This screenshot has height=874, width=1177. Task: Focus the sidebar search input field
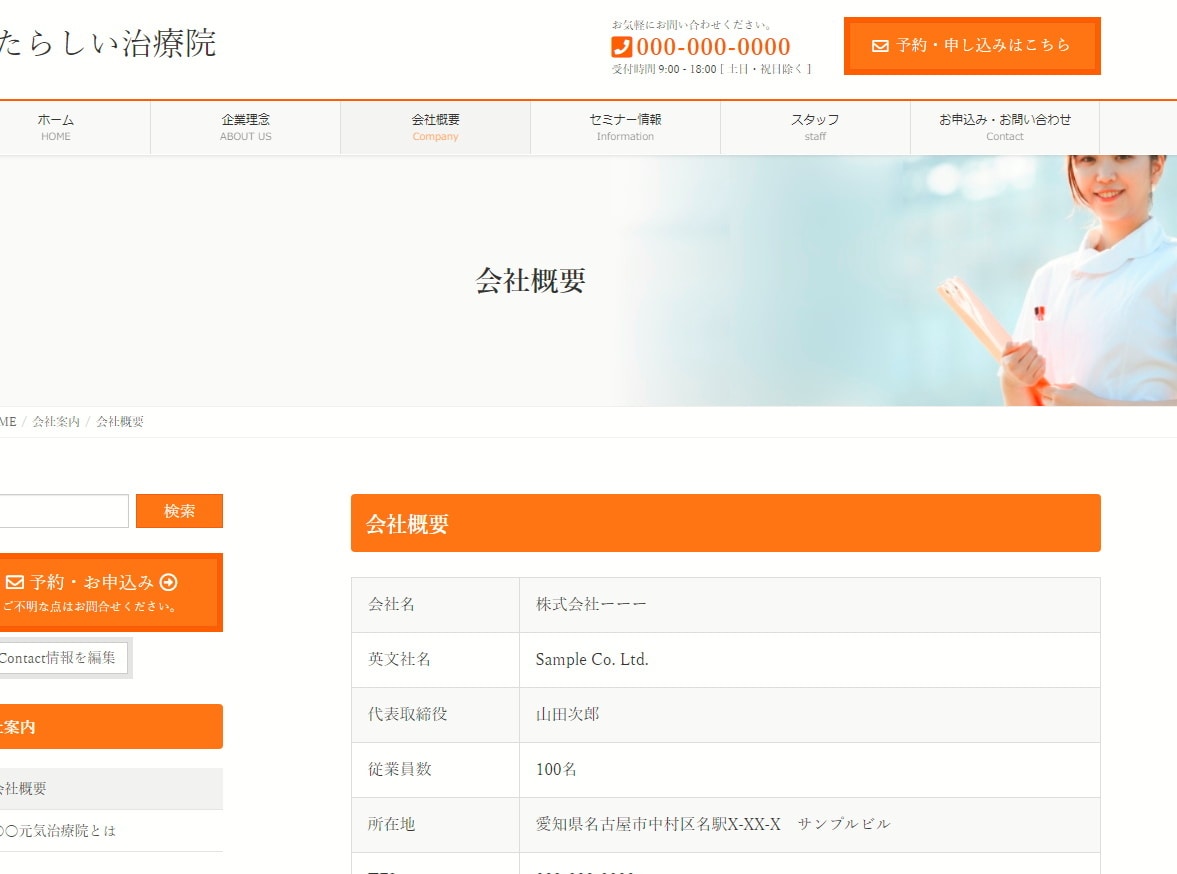[x=63, y=511]
